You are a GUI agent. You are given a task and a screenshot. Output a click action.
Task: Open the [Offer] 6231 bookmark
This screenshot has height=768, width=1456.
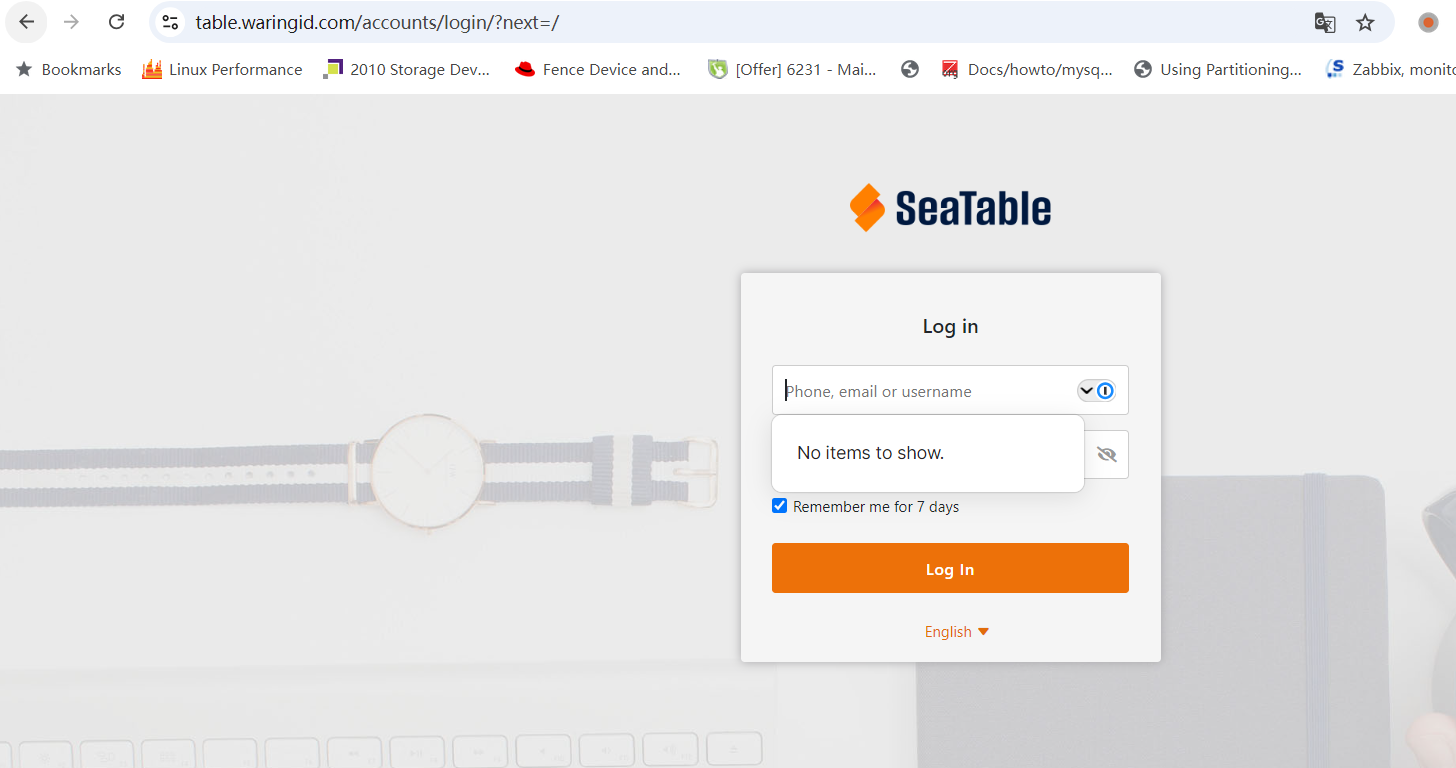pyautogui.click(x=792, y=69)
